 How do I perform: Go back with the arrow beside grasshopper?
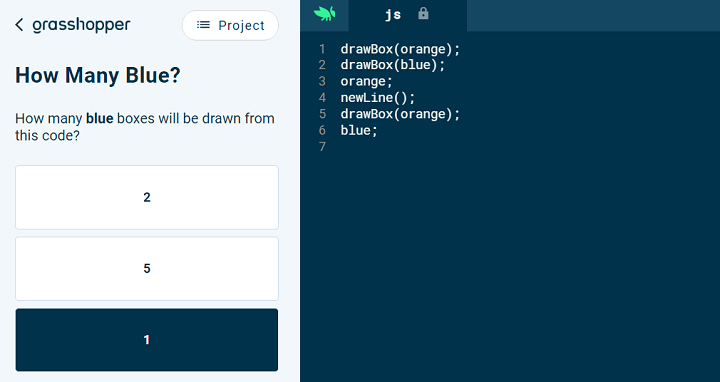19,25
